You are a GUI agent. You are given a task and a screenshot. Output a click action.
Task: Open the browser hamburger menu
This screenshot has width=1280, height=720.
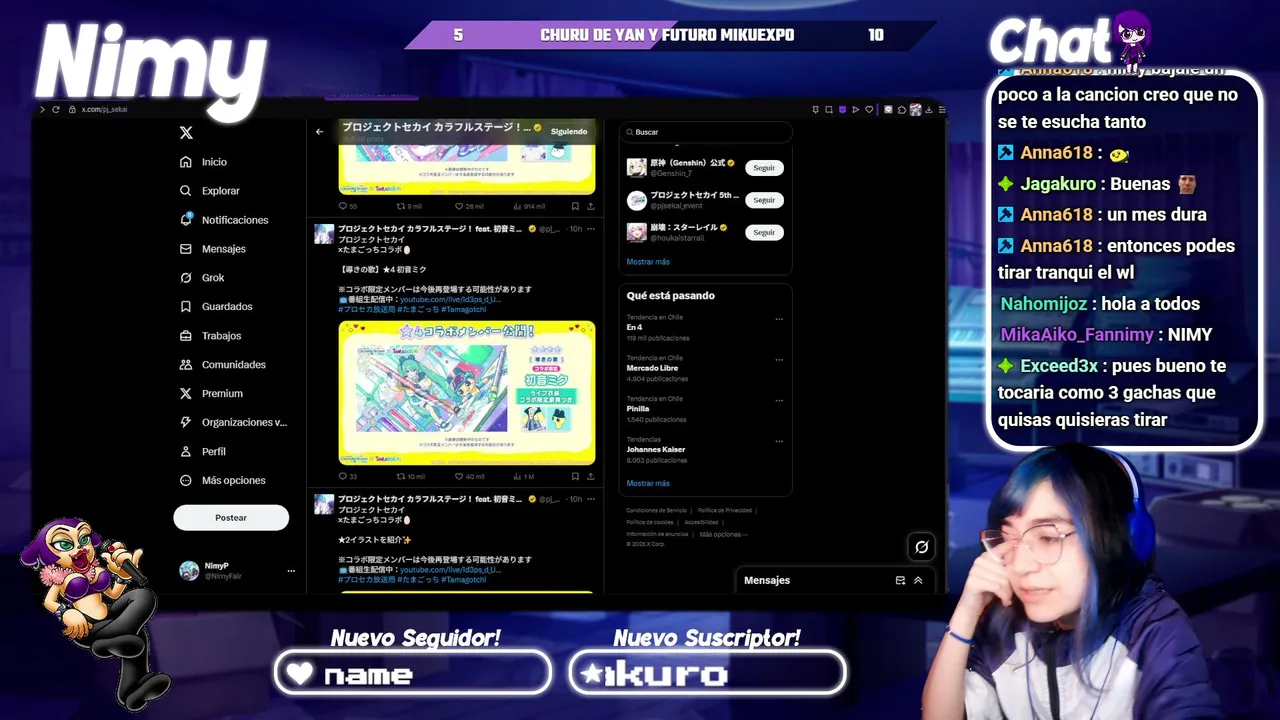[x=941, y=109]
